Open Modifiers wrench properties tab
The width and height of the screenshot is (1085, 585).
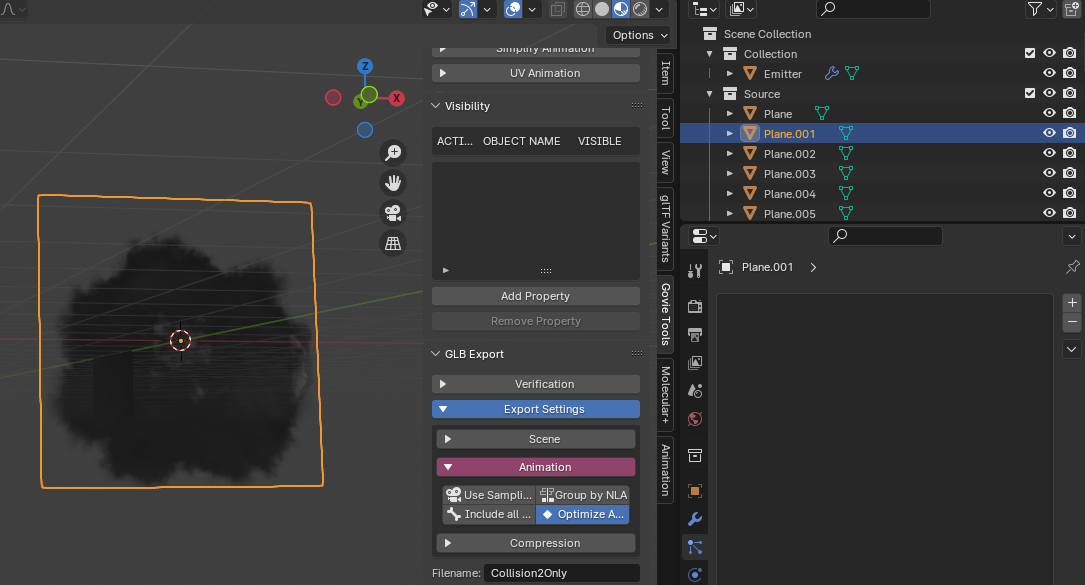[x=695, y=519]
